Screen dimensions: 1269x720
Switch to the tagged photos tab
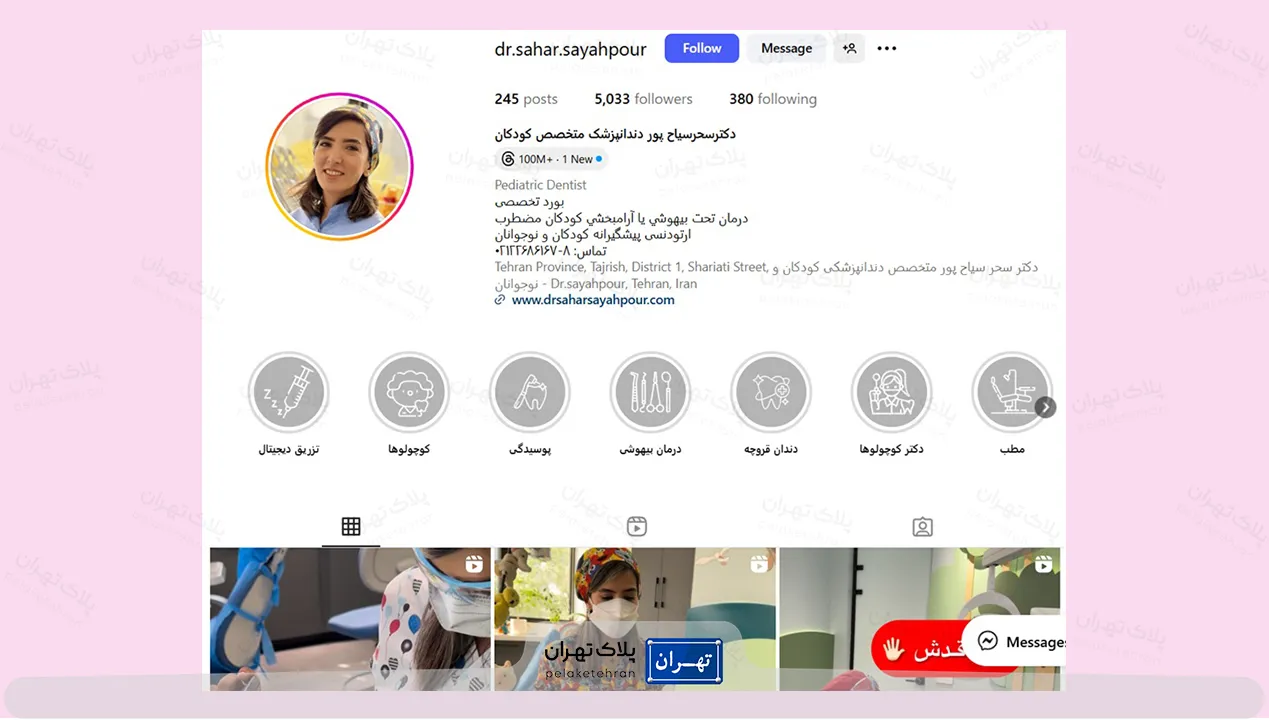922,527
